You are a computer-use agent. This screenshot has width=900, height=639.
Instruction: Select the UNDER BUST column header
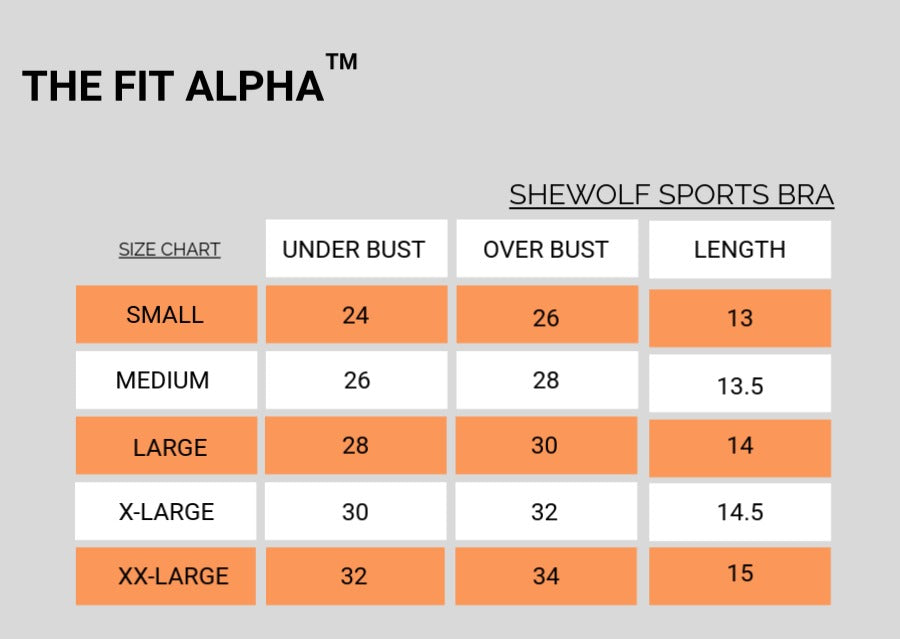(354, 250)
